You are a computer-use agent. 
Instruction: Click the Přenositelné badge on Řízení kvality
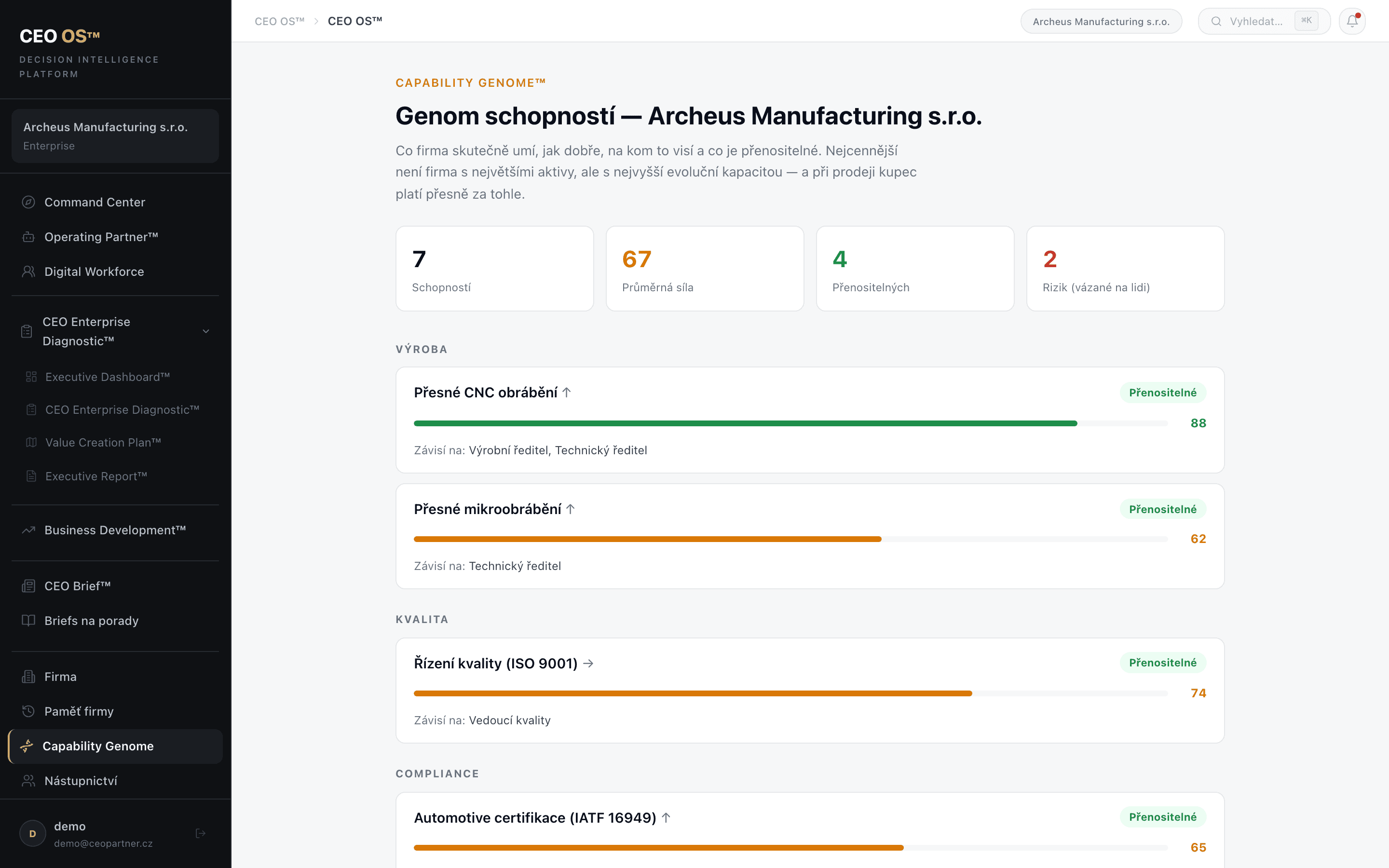pos(1162,663)
